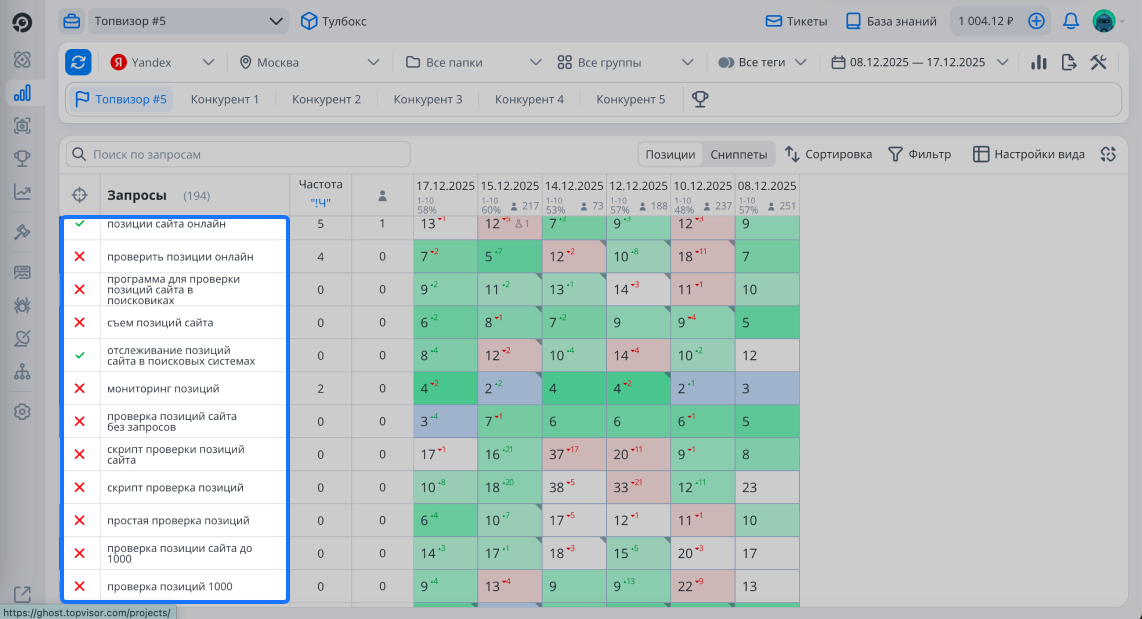Toggle check for 'отслеживание позиций сайта в поисковых системах'
The height and width of the screenshot is (619, 1142).
80,355
